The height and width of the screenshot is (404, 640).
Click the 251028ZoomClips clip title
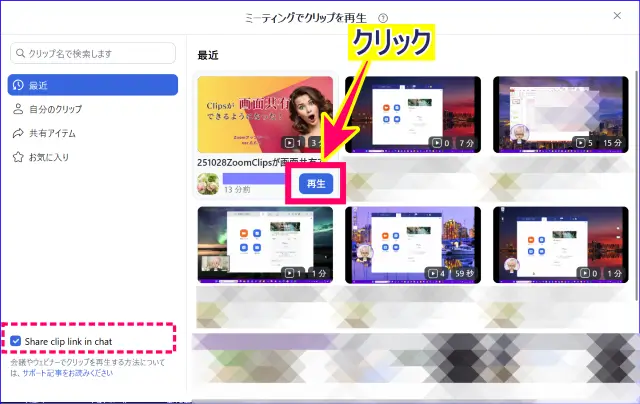point(260,162)
